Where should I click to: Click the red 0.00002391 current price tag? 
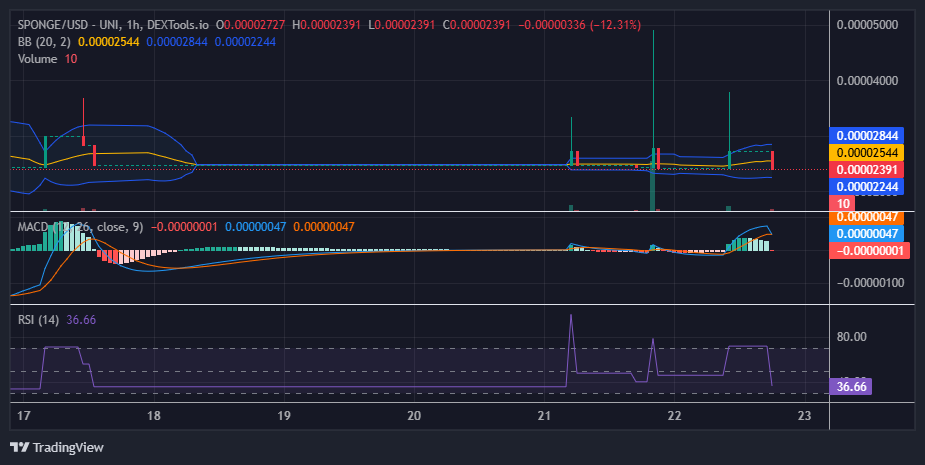pyautogui.click(x=867, y=170)
